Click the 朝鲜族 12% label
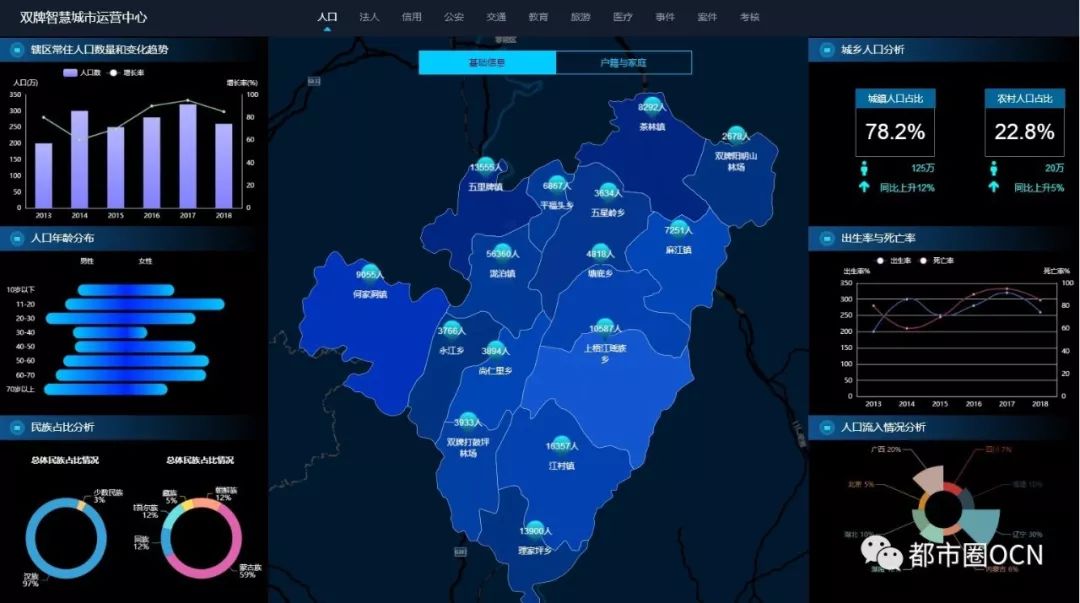The width and height of the screenshot is (1080, 603). tap(226, 493)
